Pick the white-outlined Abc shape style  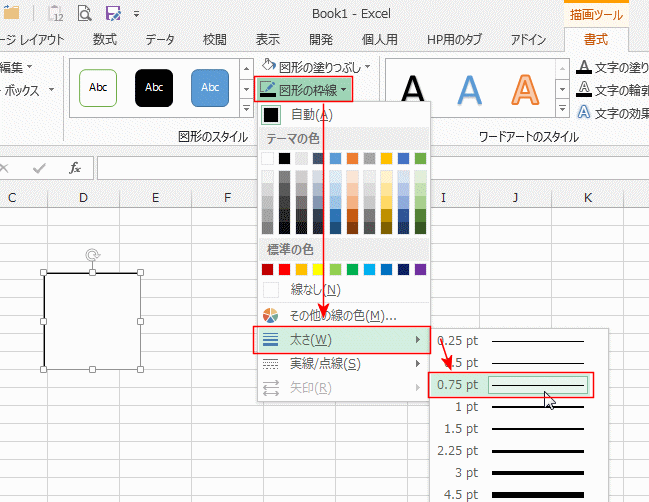point(99,87)
